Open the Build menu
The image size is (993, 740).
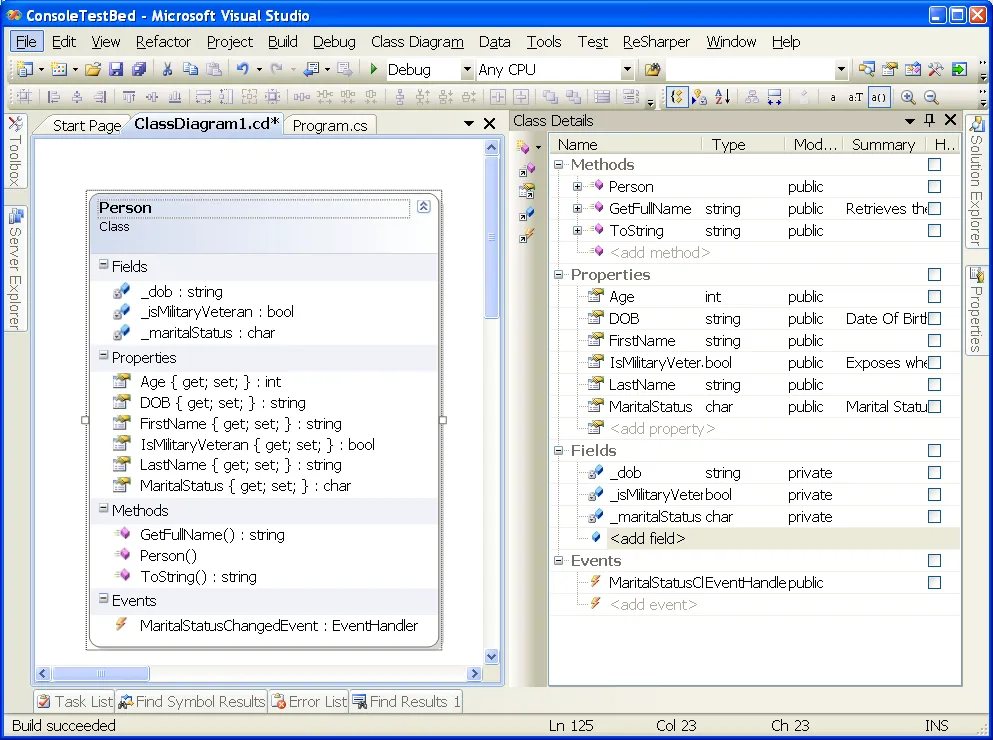tap(282, 42)
